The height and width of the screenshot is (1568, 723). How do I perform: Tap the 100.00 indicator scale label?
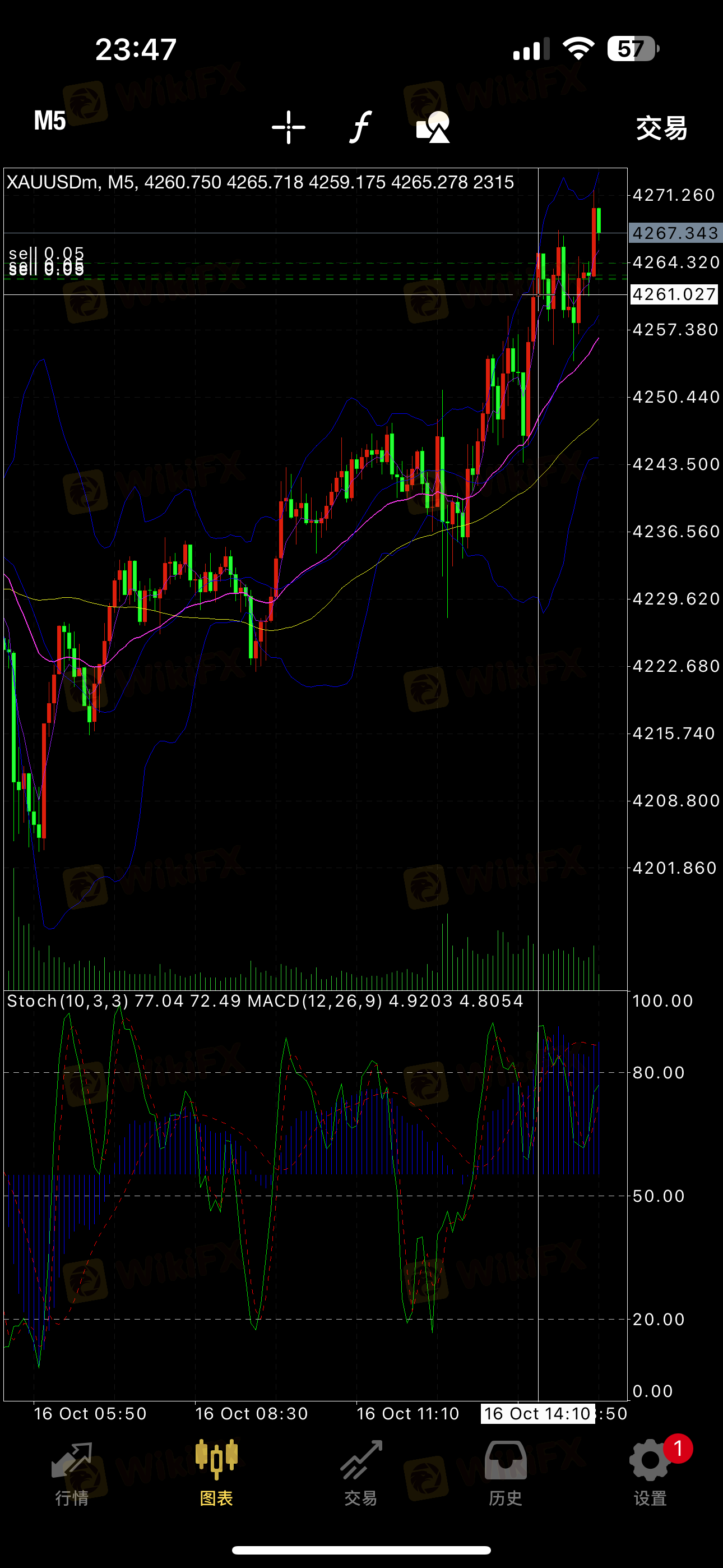662,1001
